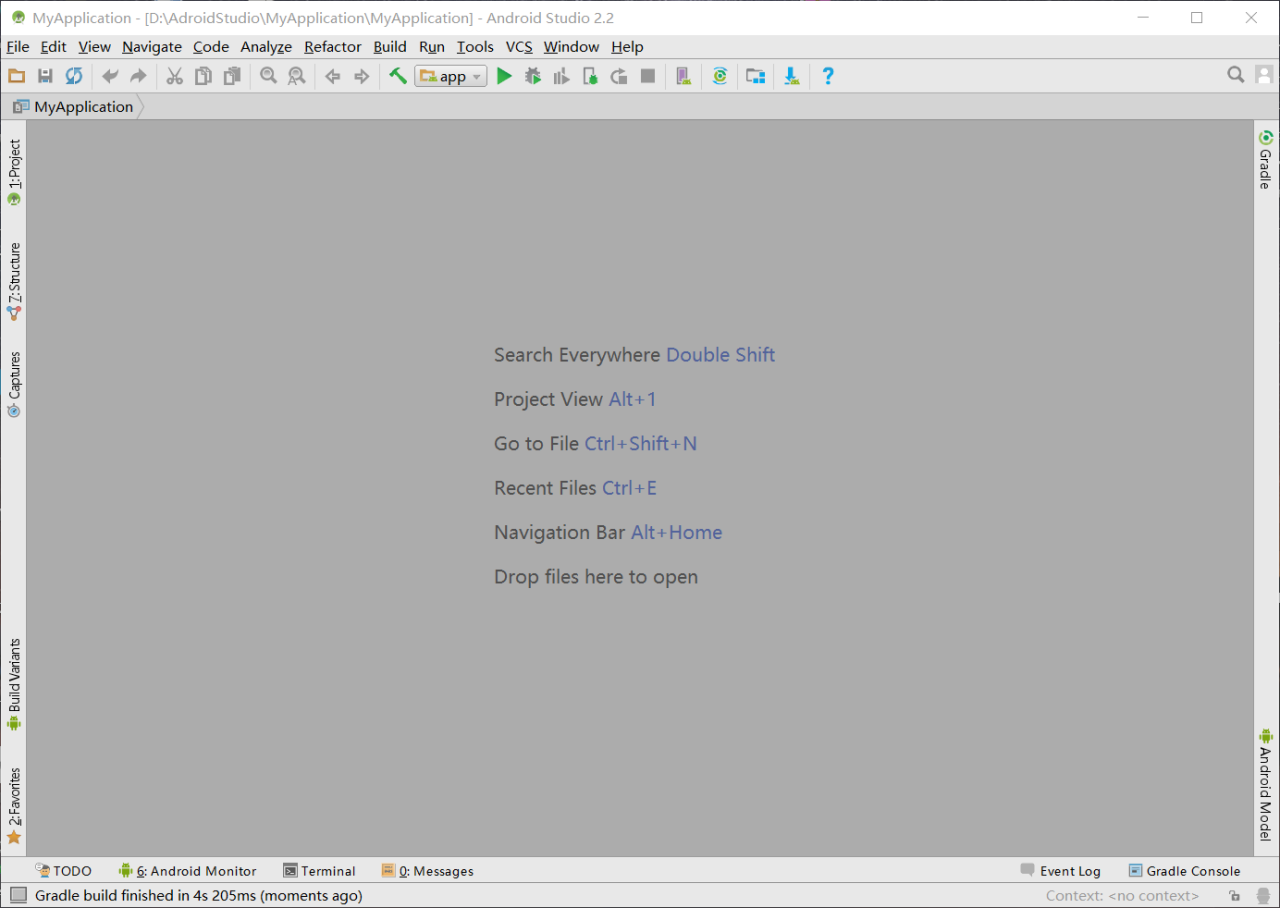Open the Refactor menu
The image size is (1280, 908).
click(332, 47)
